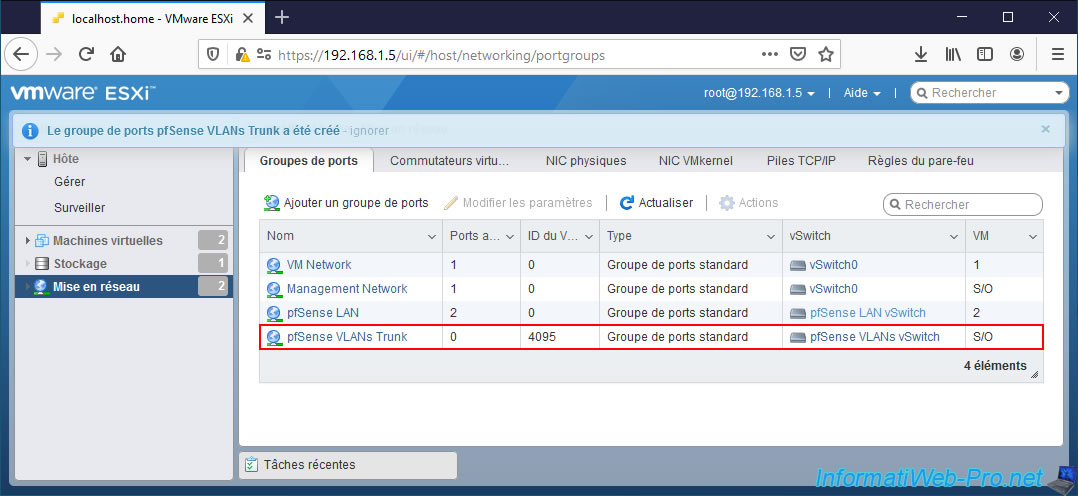Switch to the Groupes de ports tab
The image size is (1078, 496).
[309, 160]
